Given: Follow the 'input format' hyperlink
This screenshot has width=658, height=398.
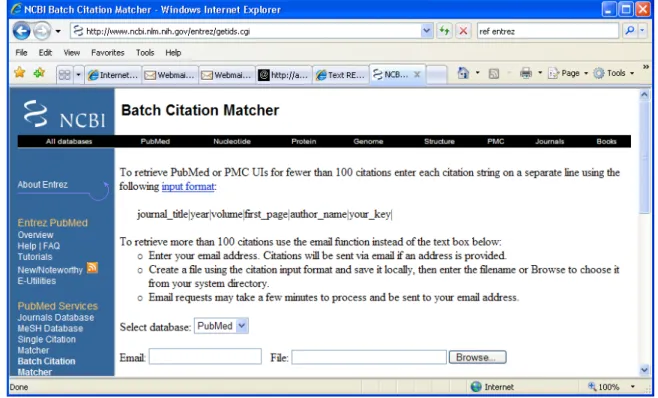Looking at the screenshot, I should pos(188,186).
